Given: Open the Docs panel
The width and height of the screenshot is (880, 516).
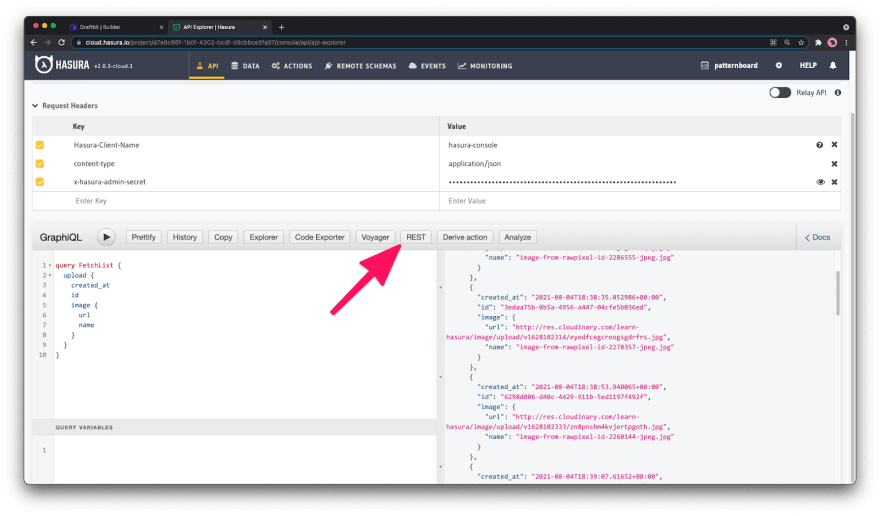Looking at the screenshot, I should coord(818,238).
